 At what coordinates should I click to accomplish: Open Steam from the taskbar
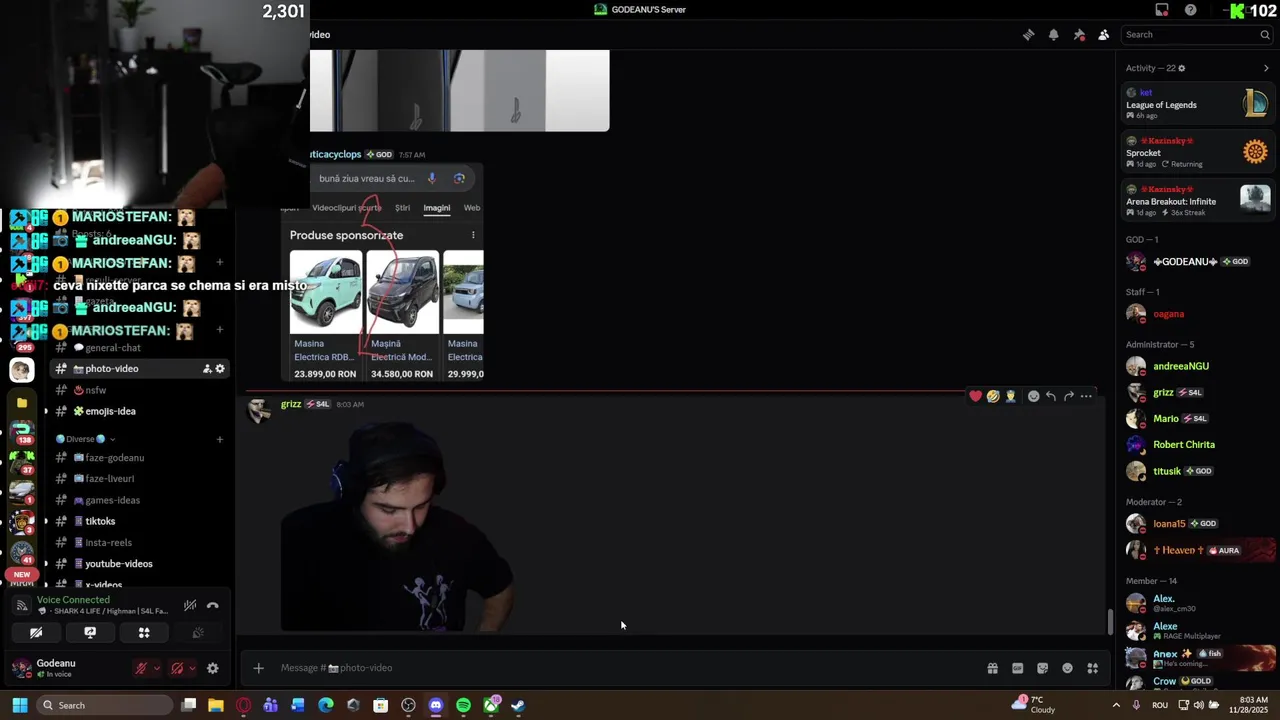click(x=518, y=705)
